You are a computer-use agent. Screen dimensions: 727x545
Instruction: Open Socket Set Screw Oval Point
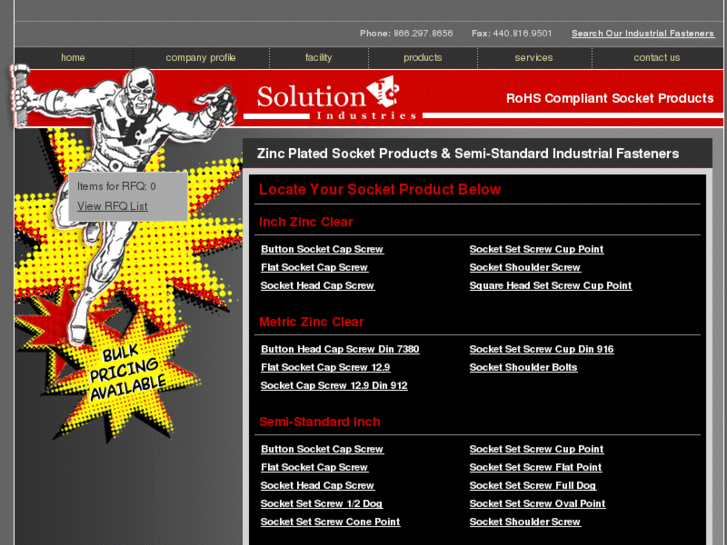pyautogui.click(x=537, y=504)
